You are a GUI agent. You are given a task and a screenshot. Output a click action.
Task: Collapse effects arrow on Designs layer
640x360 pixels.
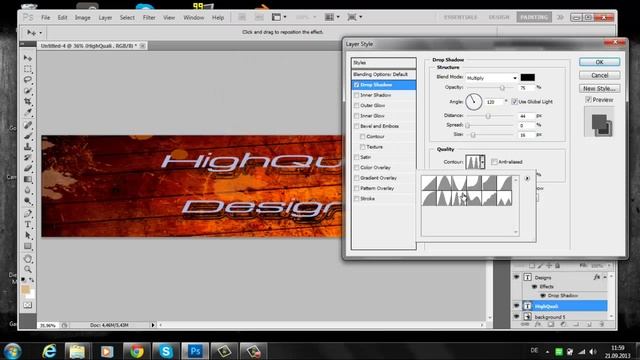(605, 277)
